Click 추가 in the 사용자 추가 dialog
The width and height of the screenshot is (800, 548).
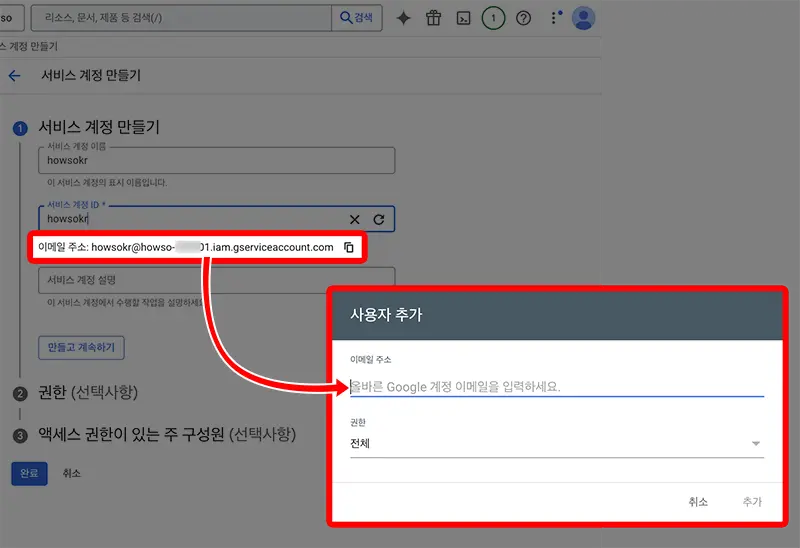pos(752,502)
